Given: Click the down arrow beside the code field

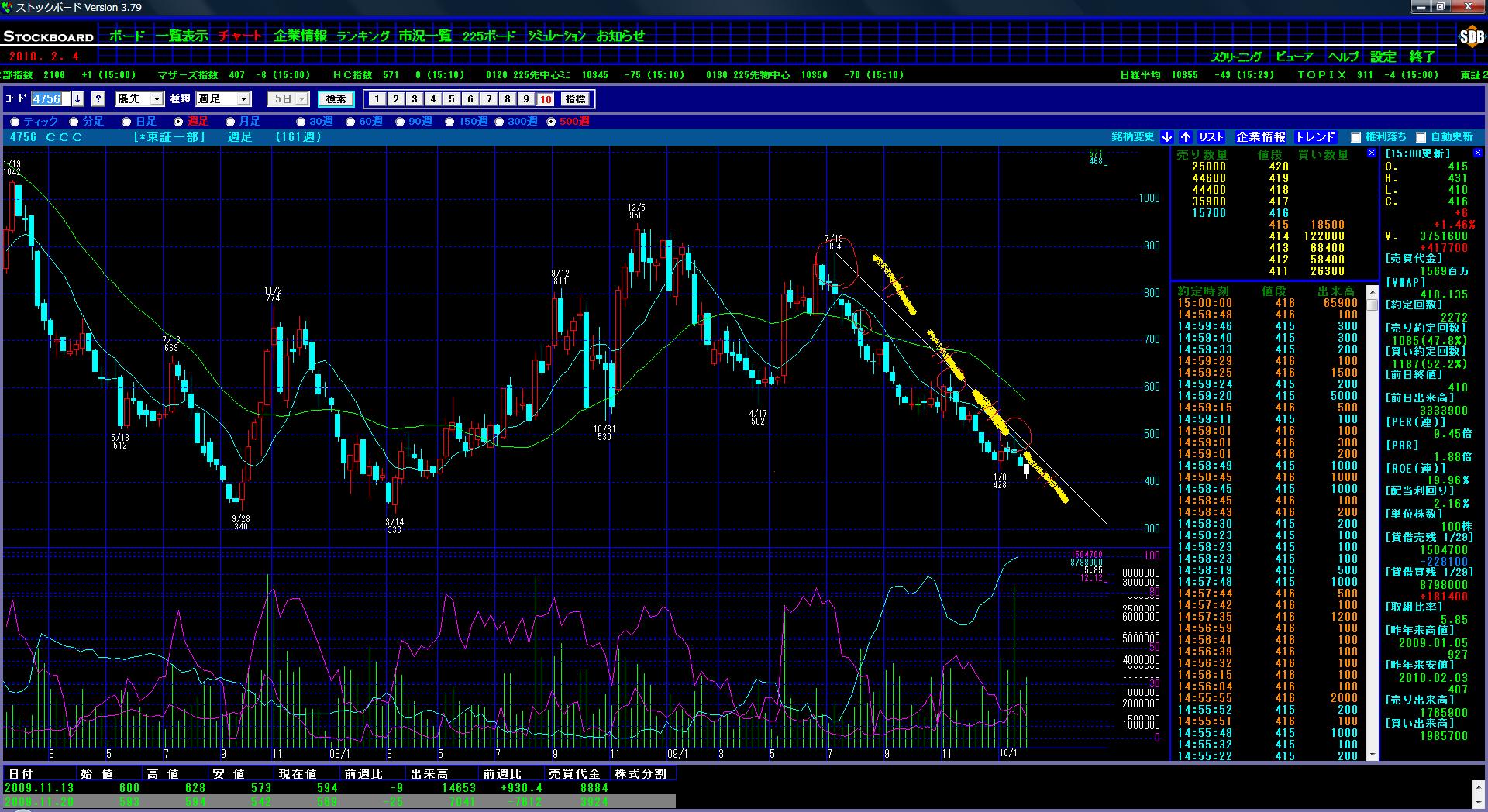Looking at the screenshot, I should (x=78, y=99).
